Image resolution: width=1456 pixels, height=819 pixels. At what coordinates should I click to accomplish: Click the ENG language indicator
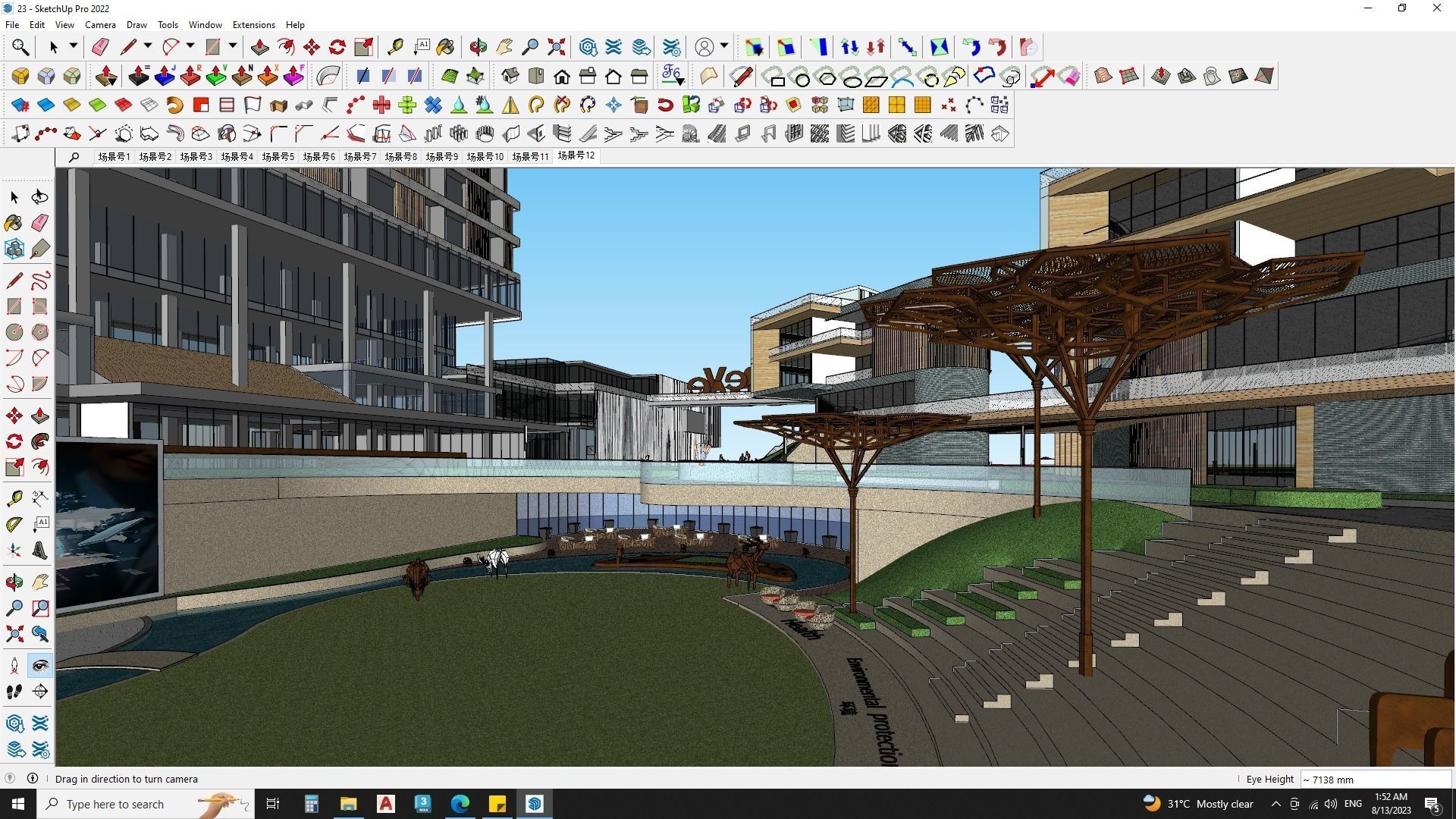click(x=1353, y=804)
